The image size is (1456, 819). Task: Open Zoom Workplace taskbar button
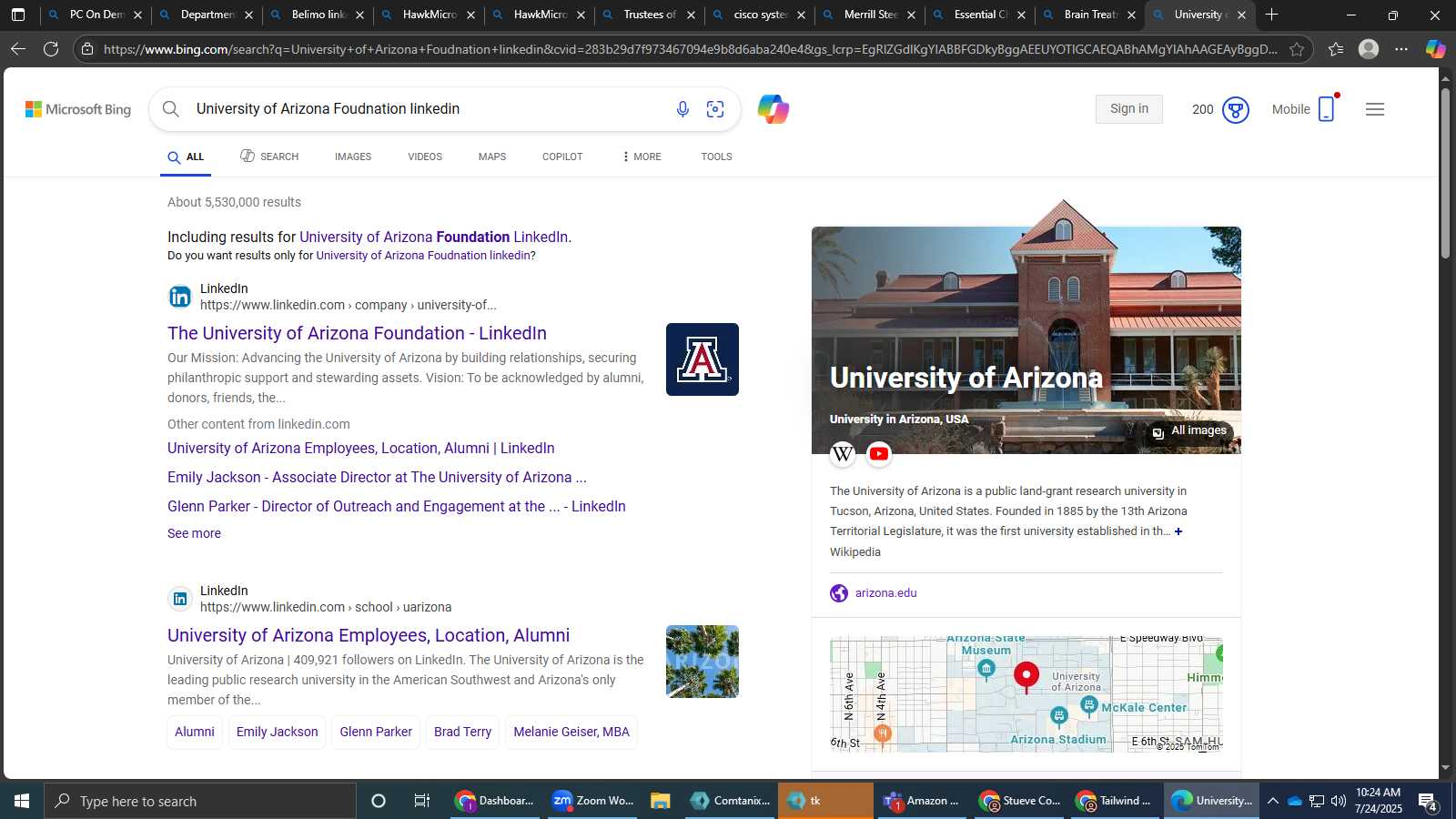[x=593, y=801]
